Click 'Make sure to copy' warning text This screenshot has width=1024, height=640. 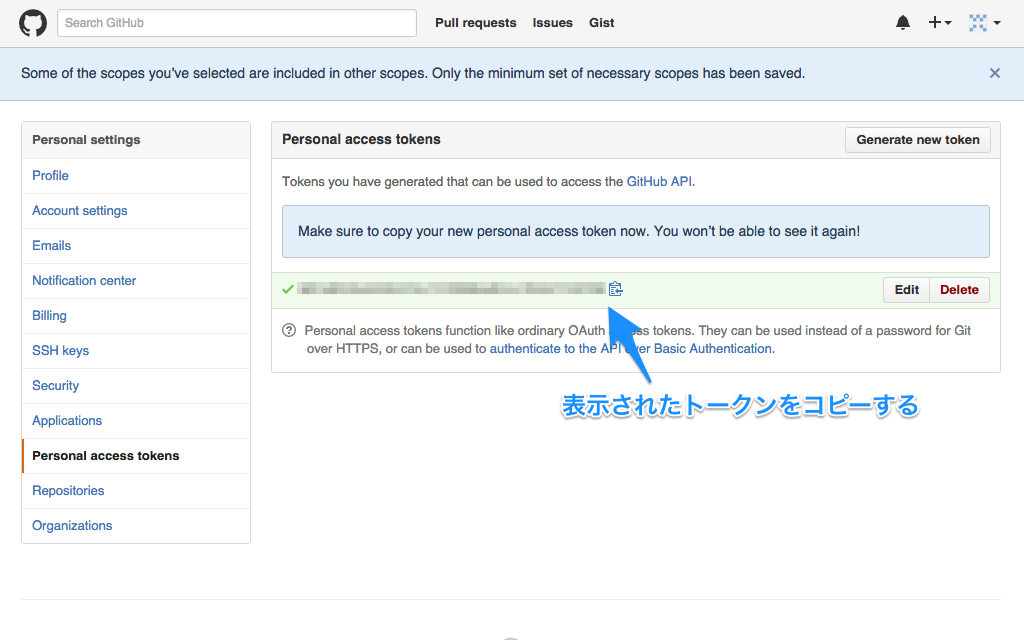[579, 231]
